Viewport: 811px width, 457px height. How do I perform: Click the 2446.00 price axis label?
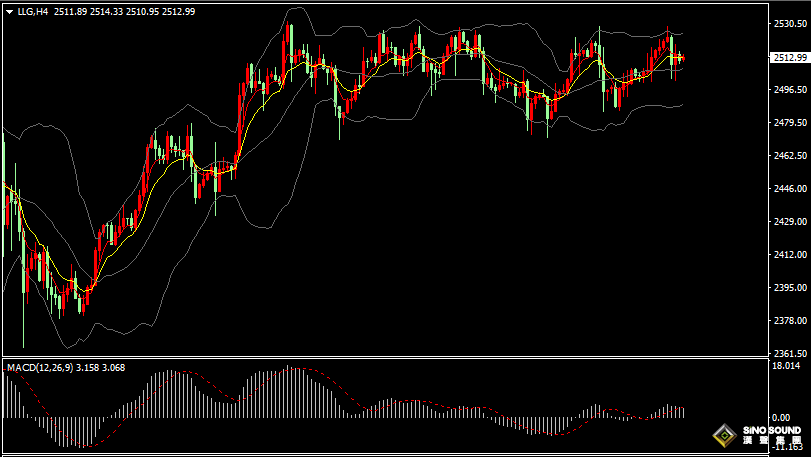[x=790, y=189]
